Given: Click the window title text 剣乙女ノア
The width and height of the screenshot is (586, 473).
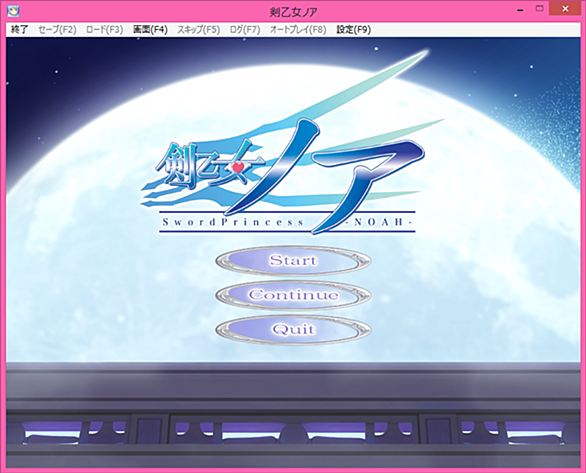Looking at the screenshot, I should point(293,12).
